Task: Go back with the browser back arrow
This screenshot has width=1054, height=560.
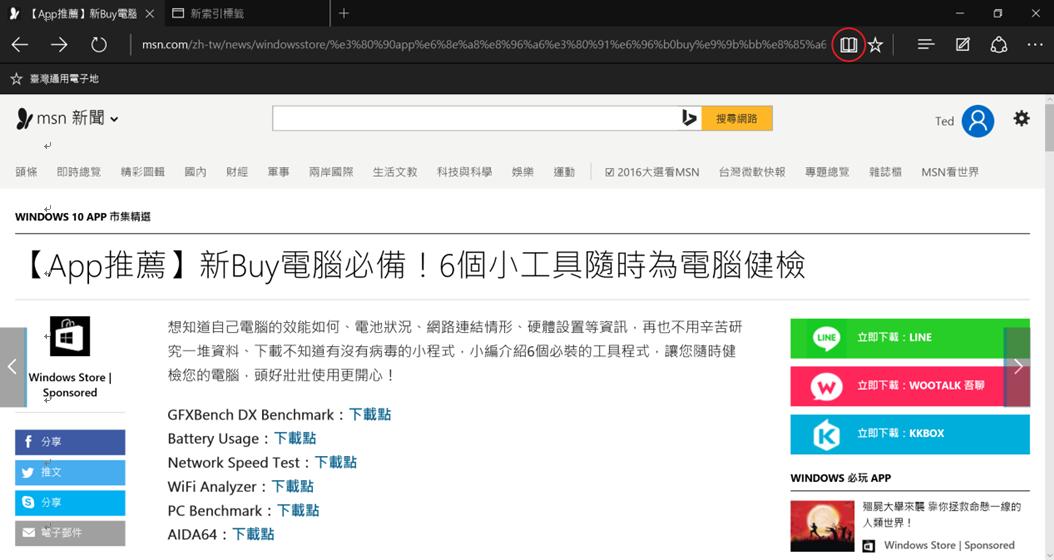Action: [20, 45]
